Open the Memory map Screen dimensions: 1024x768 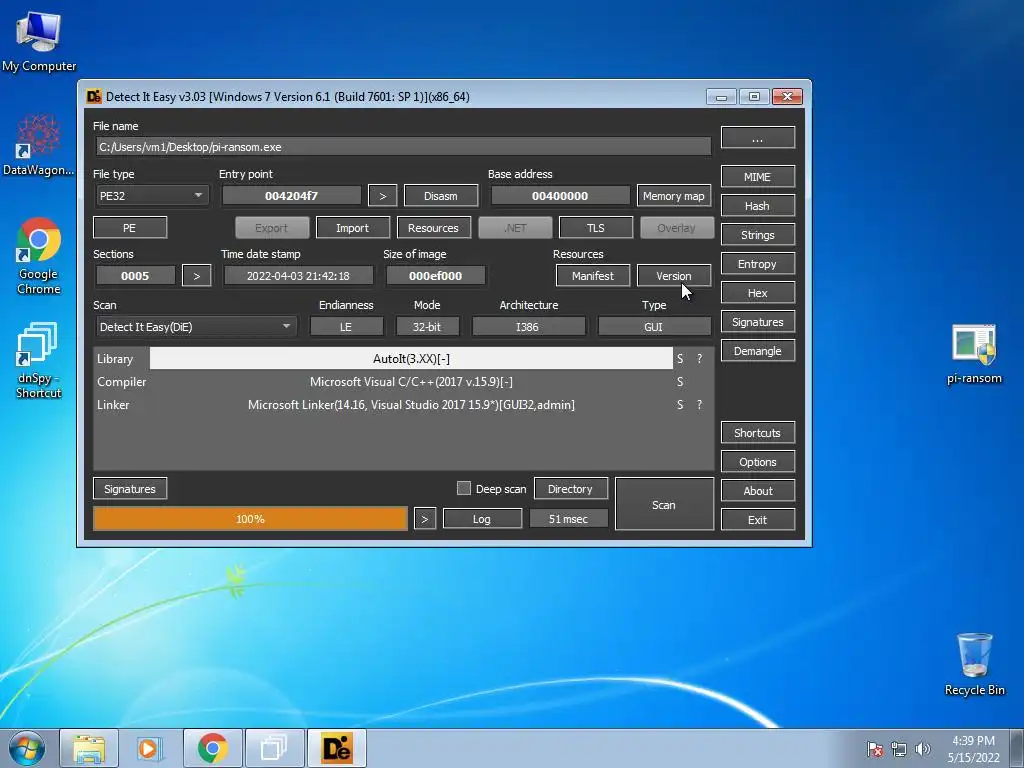click(674, 196)
